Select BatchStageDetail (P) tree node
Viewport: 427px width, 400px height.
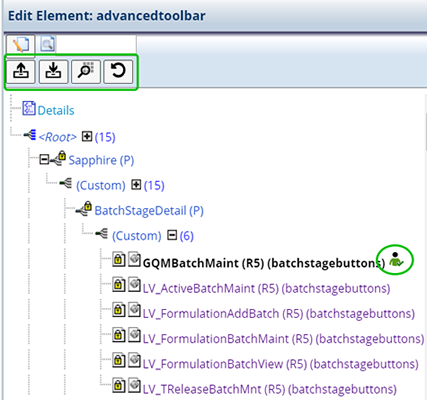coord(149,211)
